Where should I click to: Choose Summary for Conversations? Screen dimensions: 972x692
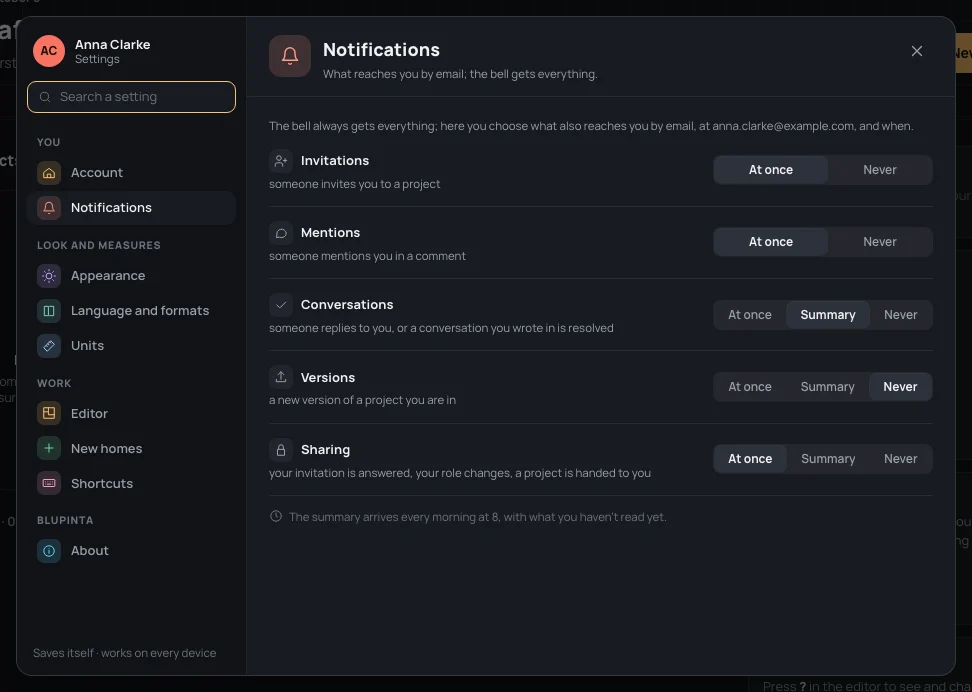pyautogui.click(x=828, y=314)
